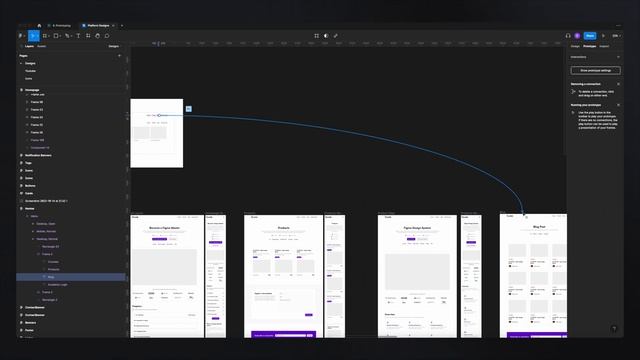Select the Frame 5 layer
This screenshot has height=360, width=640.
[x=47, y=292]
